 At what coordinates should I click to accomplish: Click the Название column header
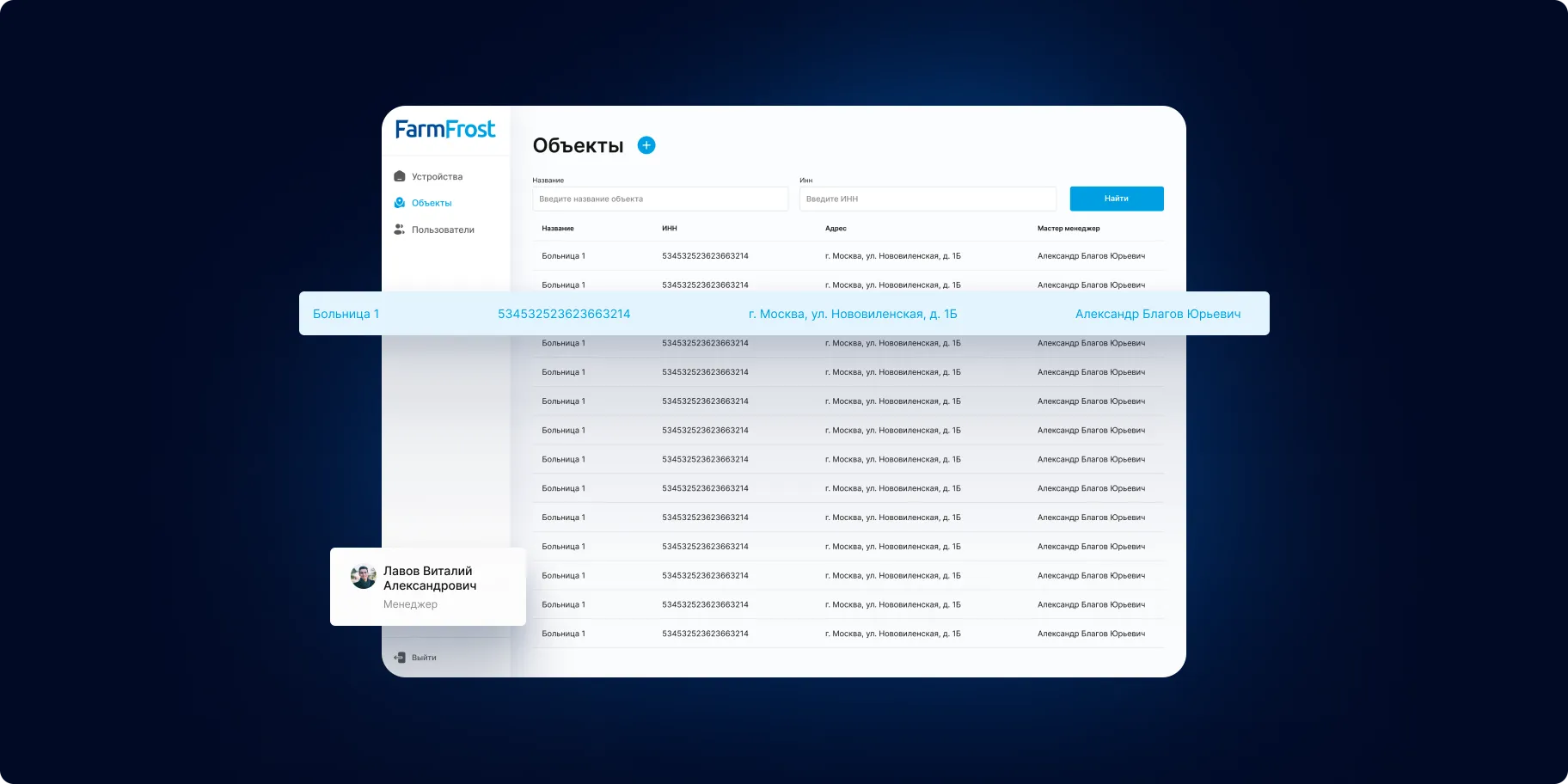[558, 229]
